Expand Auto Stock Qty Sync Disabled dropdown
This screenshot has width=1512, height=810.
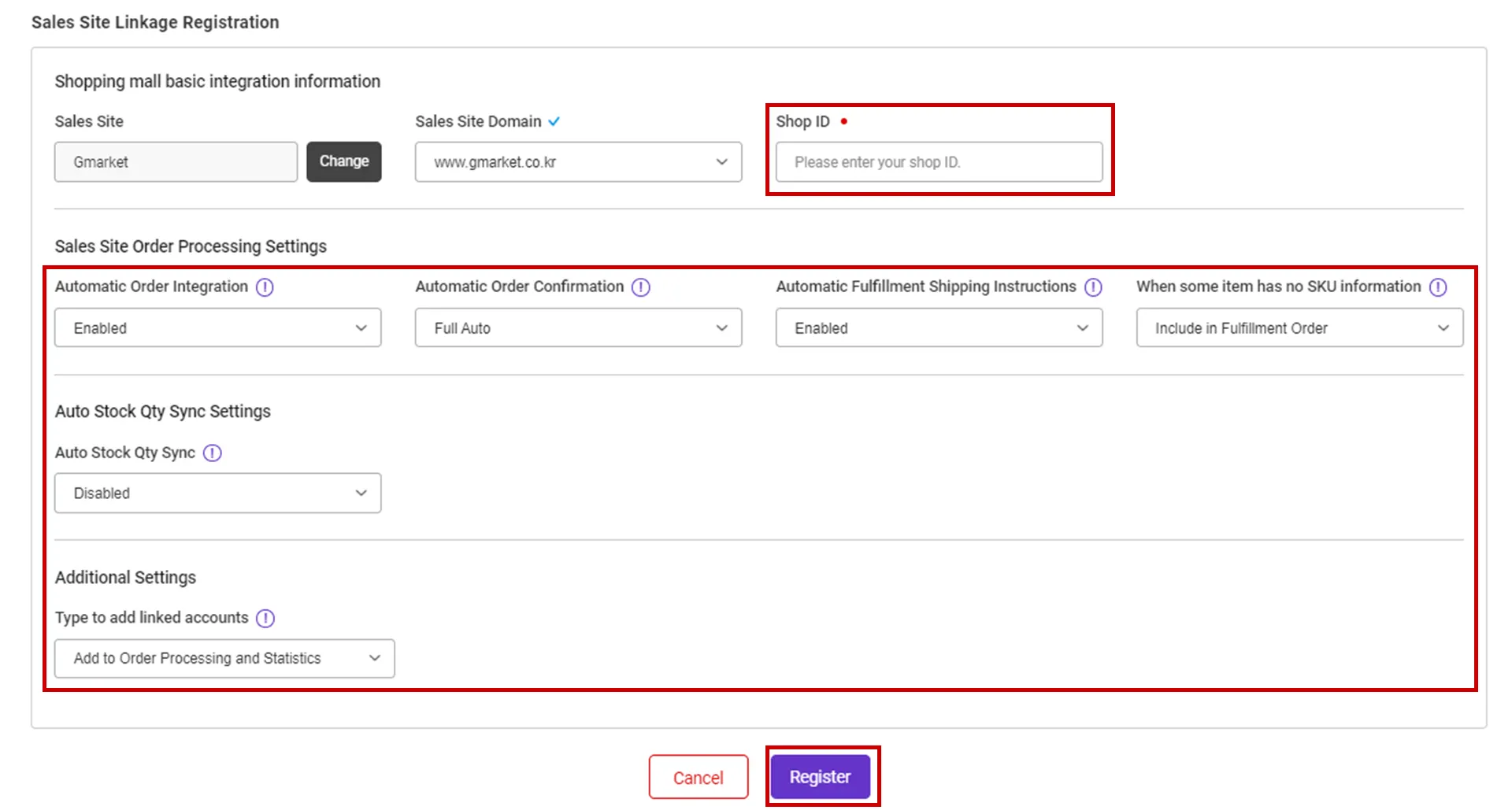click(217, 494)
